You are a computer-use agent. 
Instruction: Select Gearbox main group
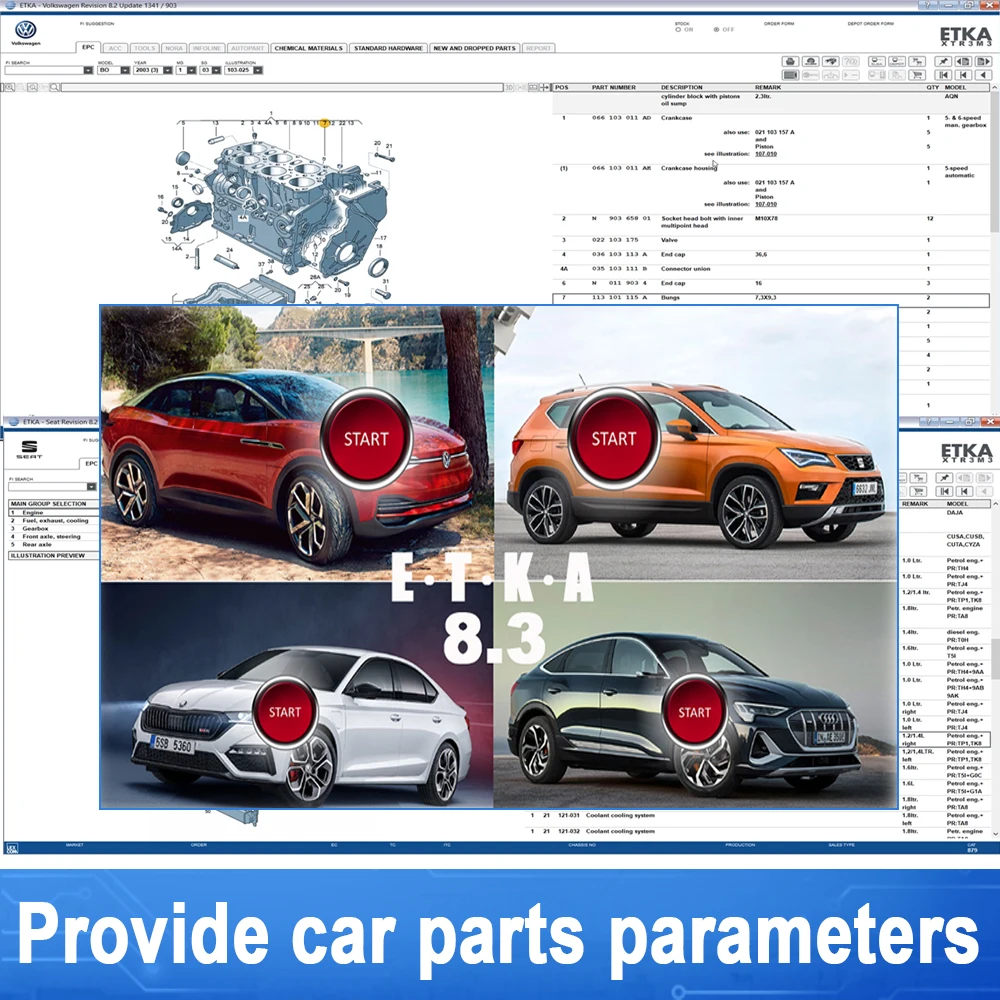53,528
